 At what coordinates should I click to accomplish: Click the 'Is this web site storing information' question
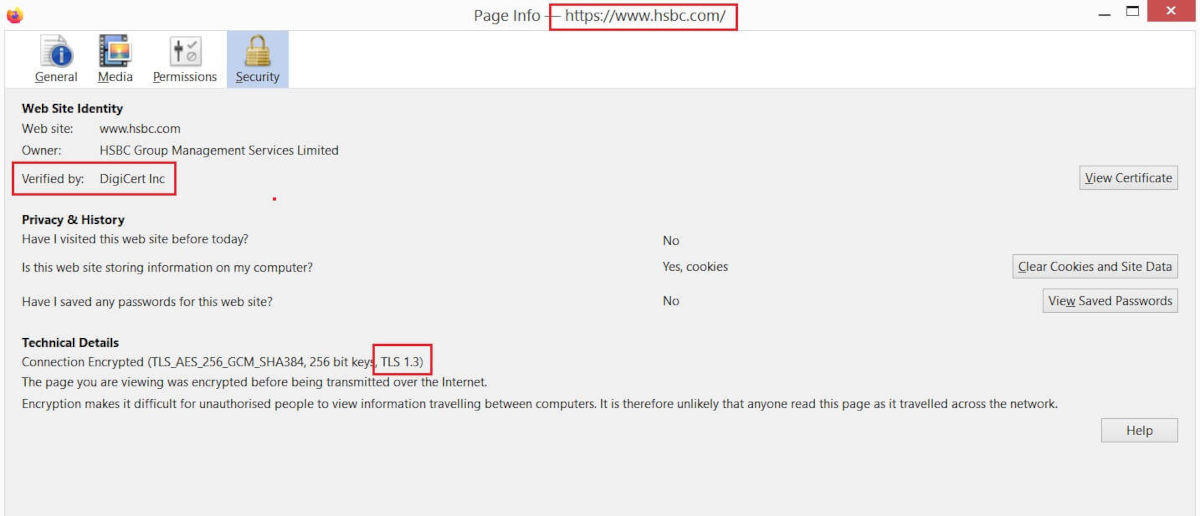click(167, 267)
